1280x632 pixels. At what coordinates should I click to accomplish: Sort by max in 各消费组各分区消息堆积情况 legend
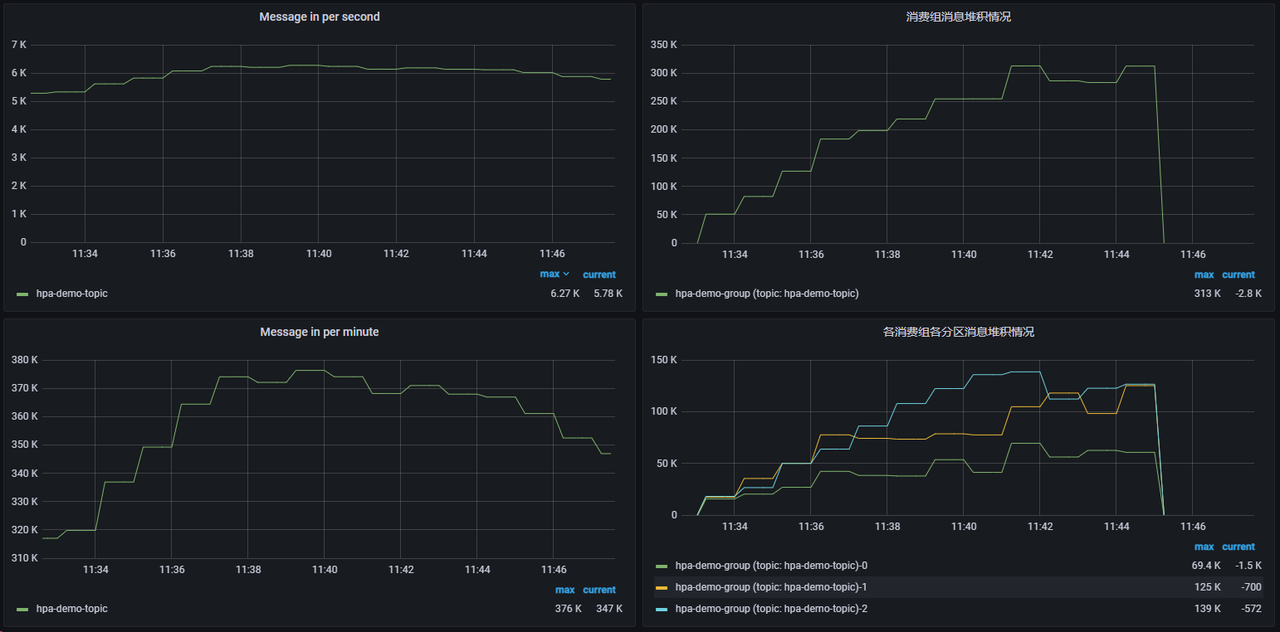1204,547
